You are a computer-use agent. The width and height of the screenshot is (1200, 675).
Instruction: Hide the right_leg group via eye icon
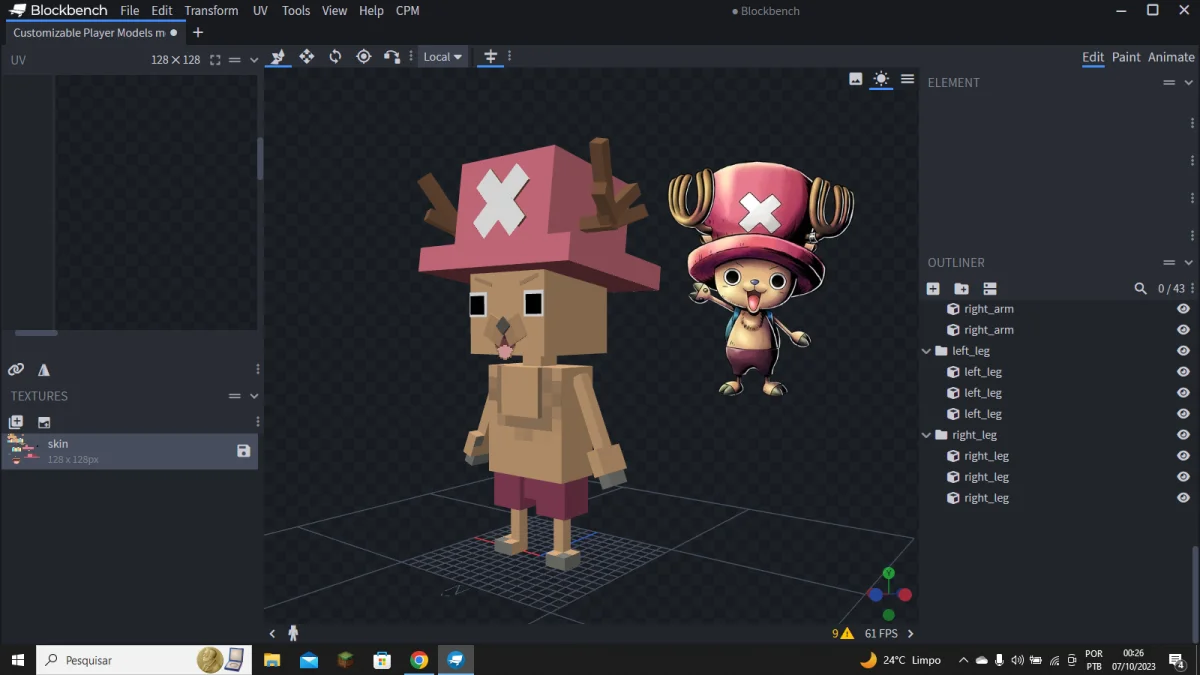[1183, 435]
